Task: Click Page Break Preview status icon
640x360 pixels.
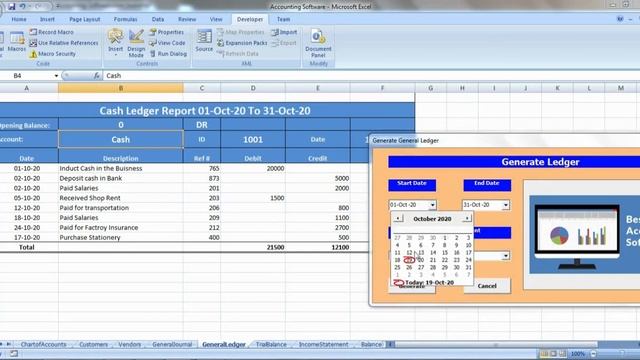Action: tap(563, 353)
